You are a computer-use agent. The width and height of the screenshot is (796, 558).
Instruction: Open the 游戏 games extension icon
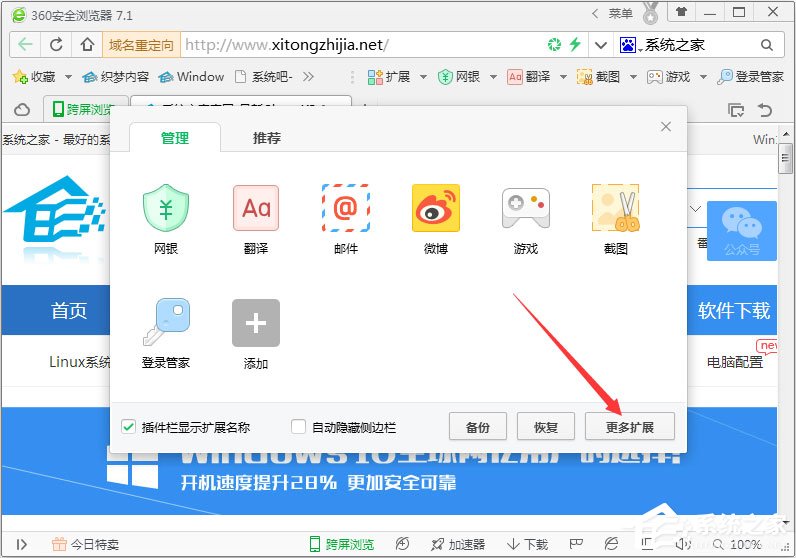pyautogui.click(x=525, y=209)
